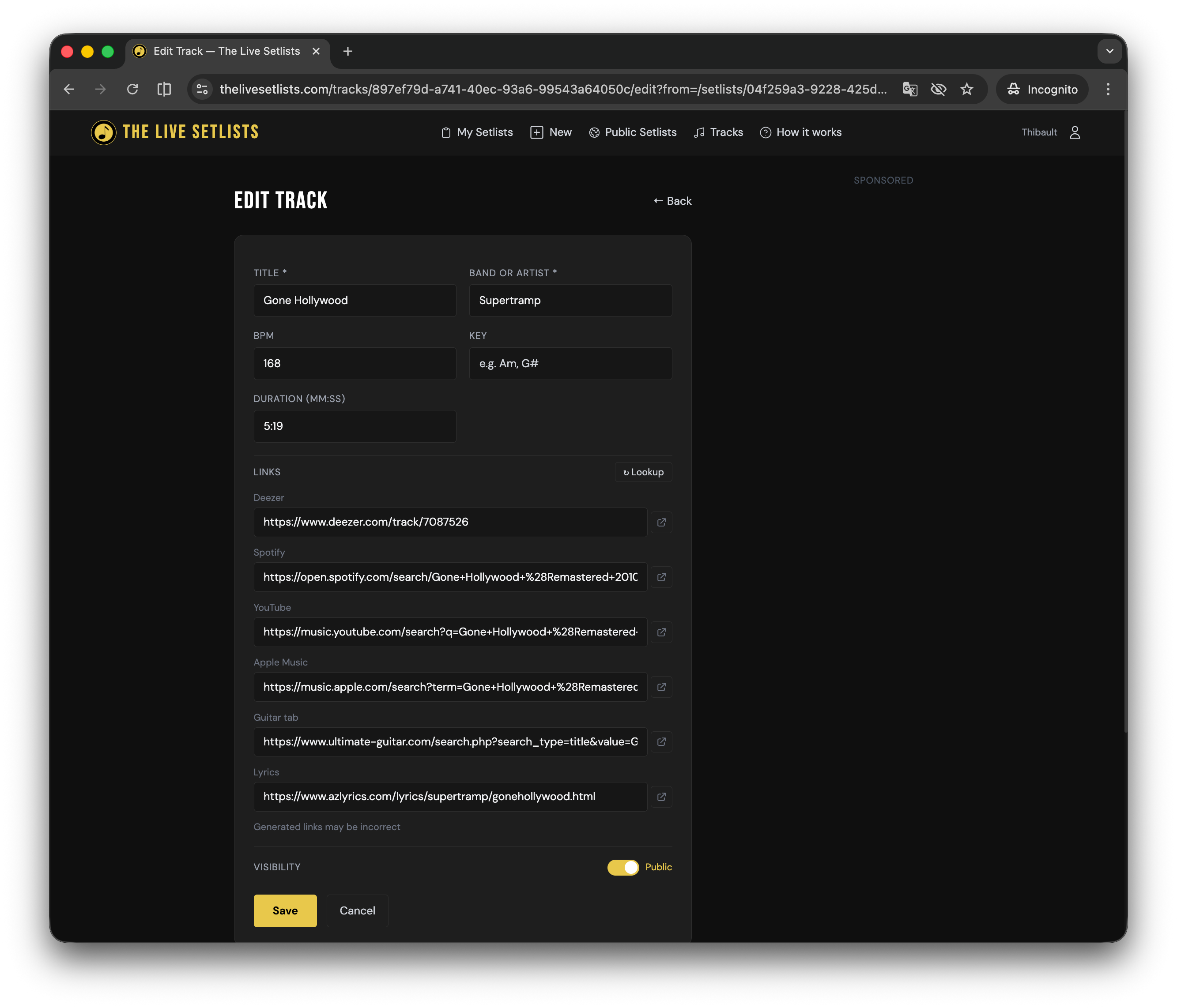The width and height of the screenshot is (1177, 1008).
Task: Open the Deezer track link externally
Action: point(661,523)
